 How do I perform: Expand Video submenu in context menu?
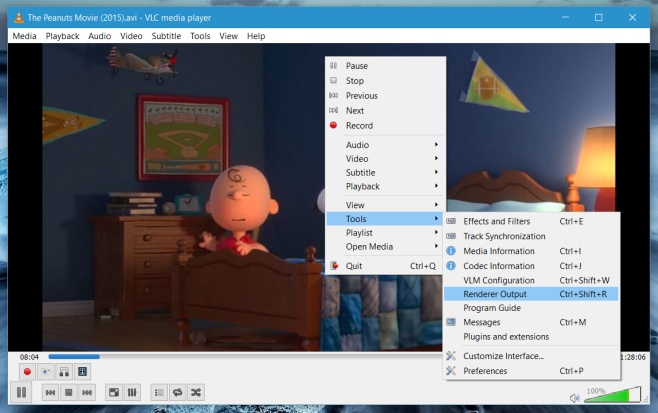(385, 159)
